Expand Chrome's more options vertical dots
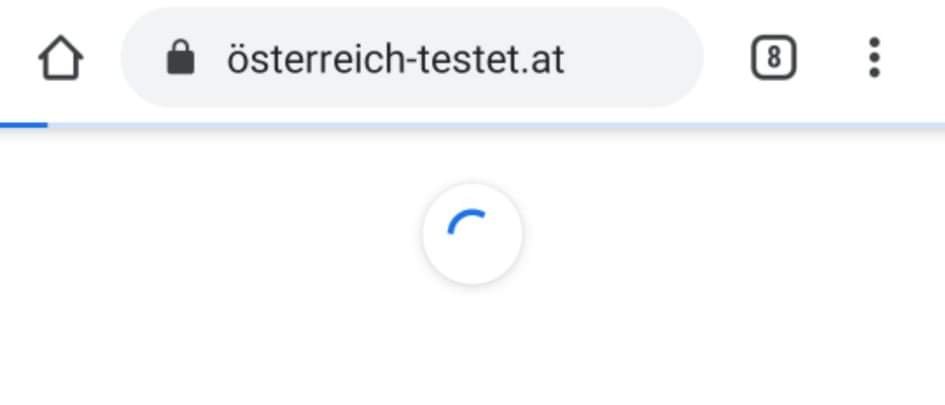Viewport: 945px width, 405px height. pos(874,58)
